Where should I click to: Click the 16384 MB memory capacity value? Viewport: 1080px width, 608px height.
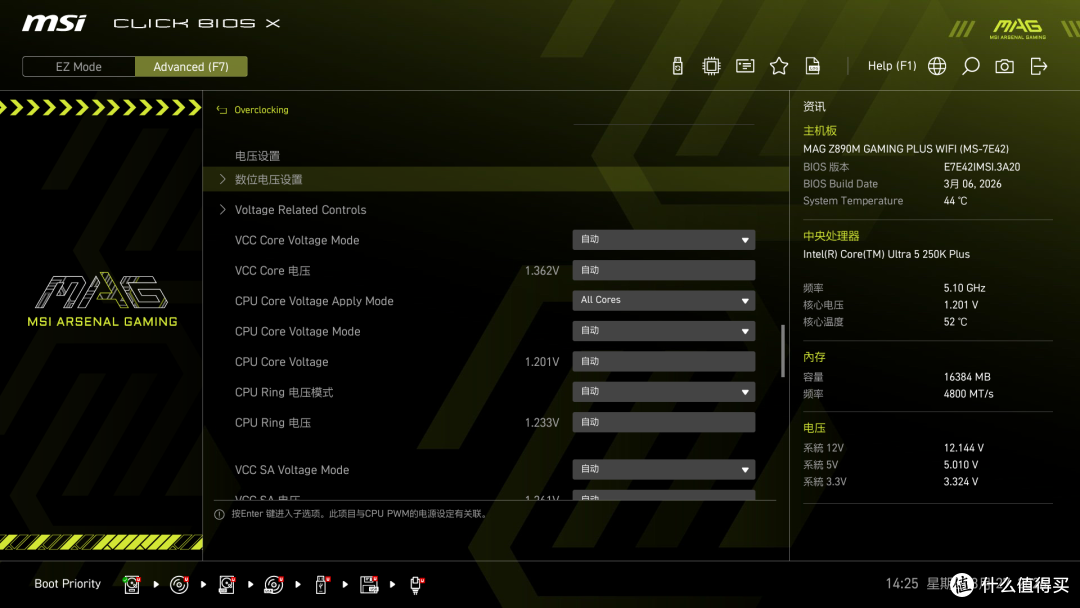[967, 377]
